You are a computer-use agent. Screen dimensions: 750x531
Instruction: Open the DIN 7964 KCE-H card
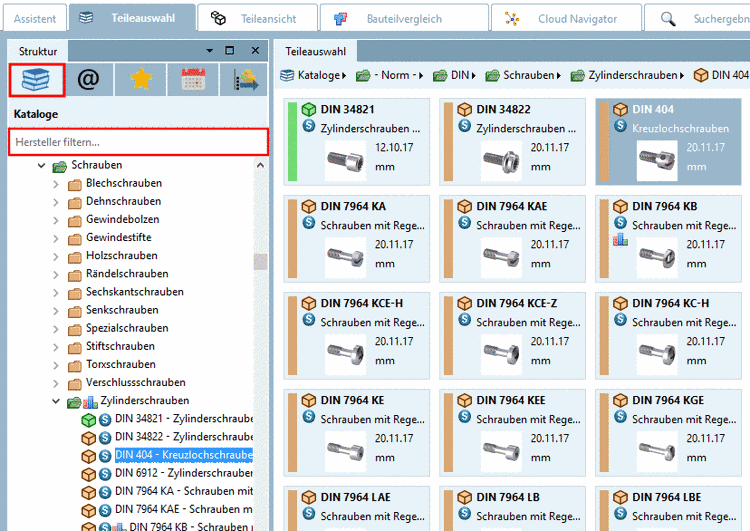357,336
